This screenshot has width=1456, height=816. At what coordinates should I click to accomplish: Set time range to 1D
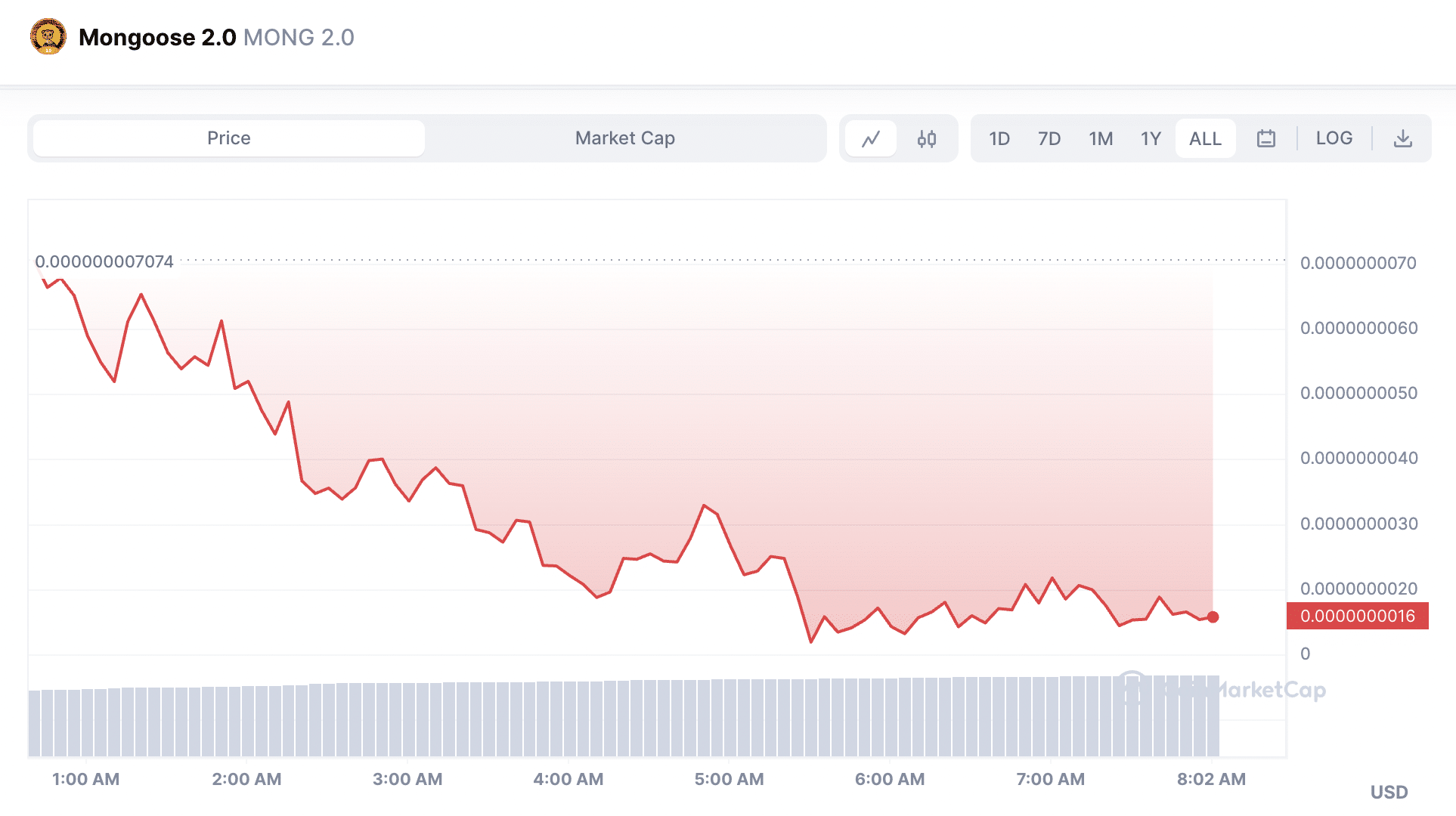tap(999, 138)
